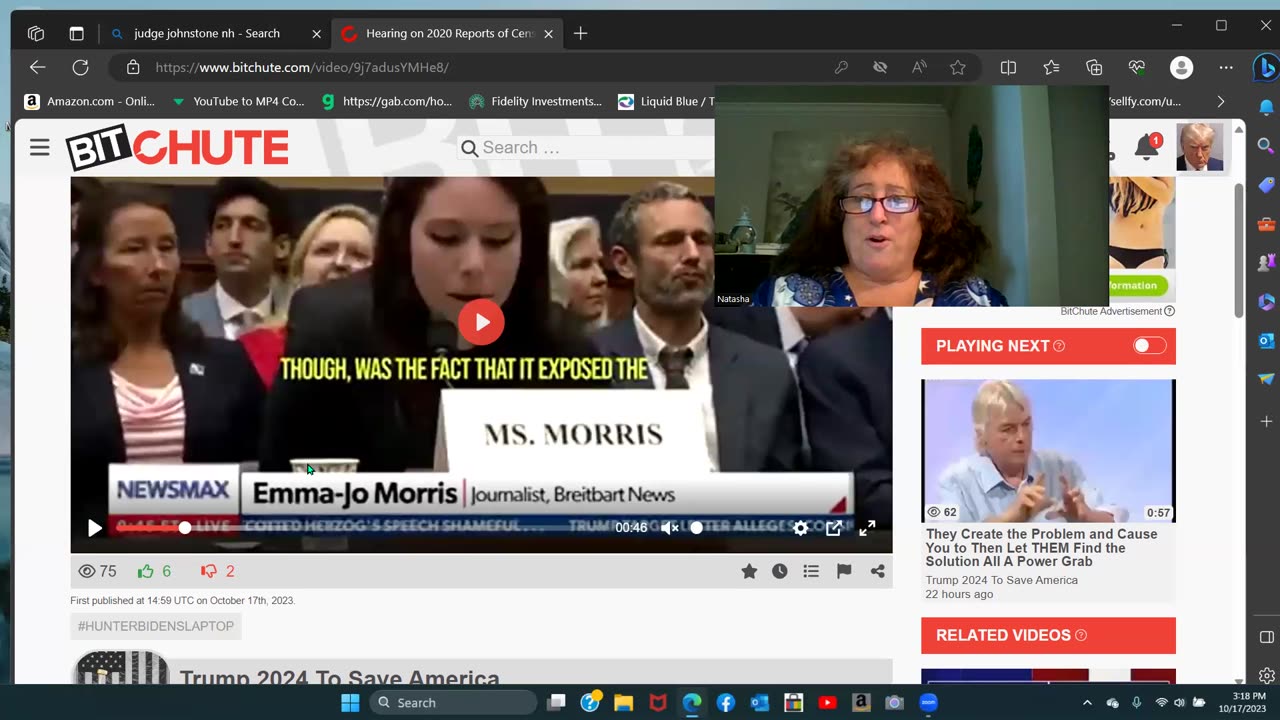
Task: Click BitChute Advertisement info icon
Action: coord(1169,311)
